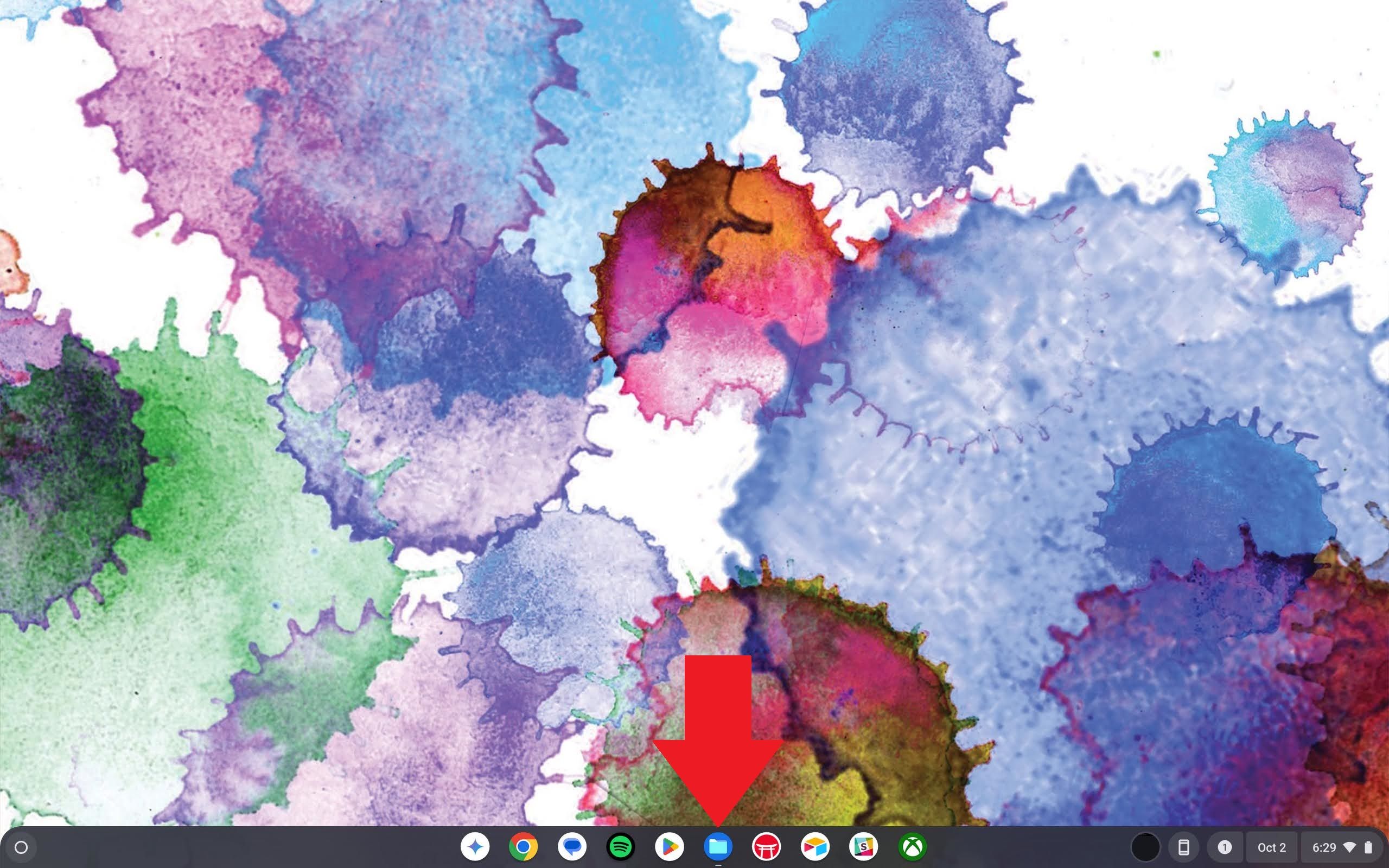
Task: Open Xbox app
Action: (x=912, y=846)
